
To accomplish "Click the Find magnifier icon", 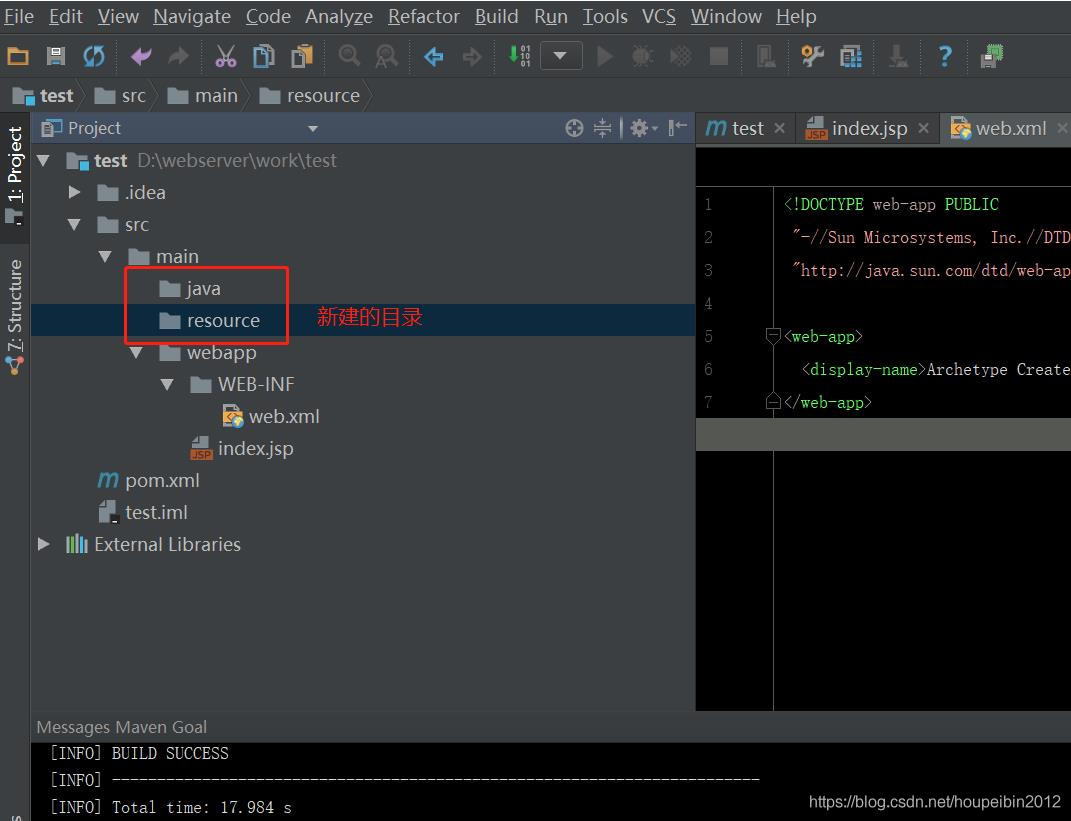I will (x=349, y=56).
